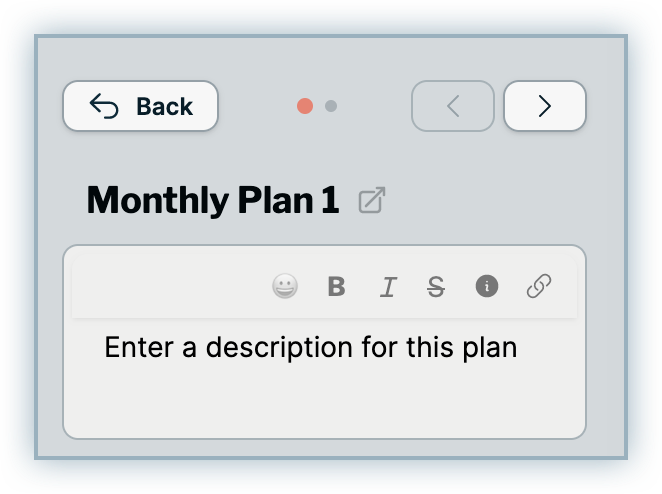Image resolution: width=662 pixels, height=494 pixels.
Task: Go to previous plan with left chevron
Action: point(452,106)
